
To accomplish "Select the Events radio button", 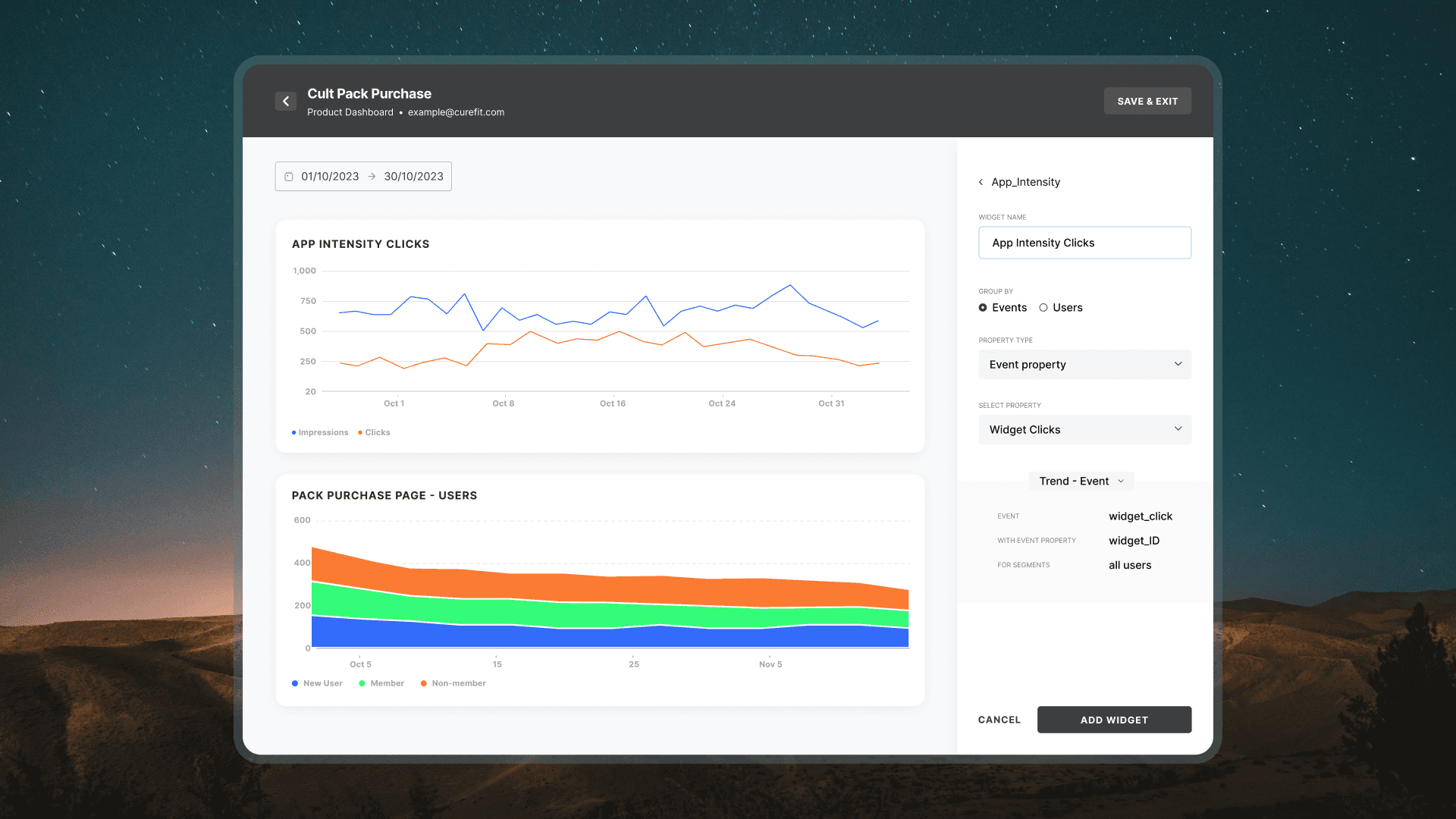I will click(983, 308).
